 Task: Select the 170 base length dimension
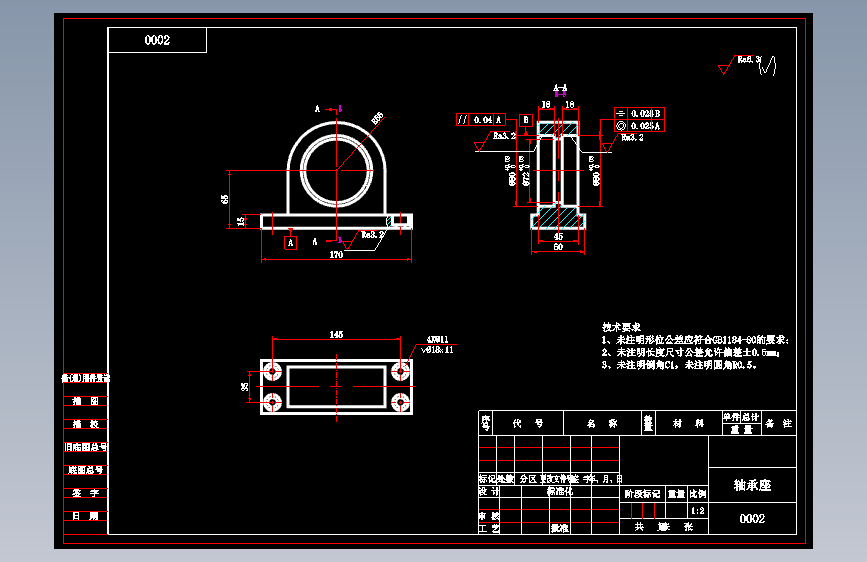click(336, 254)
